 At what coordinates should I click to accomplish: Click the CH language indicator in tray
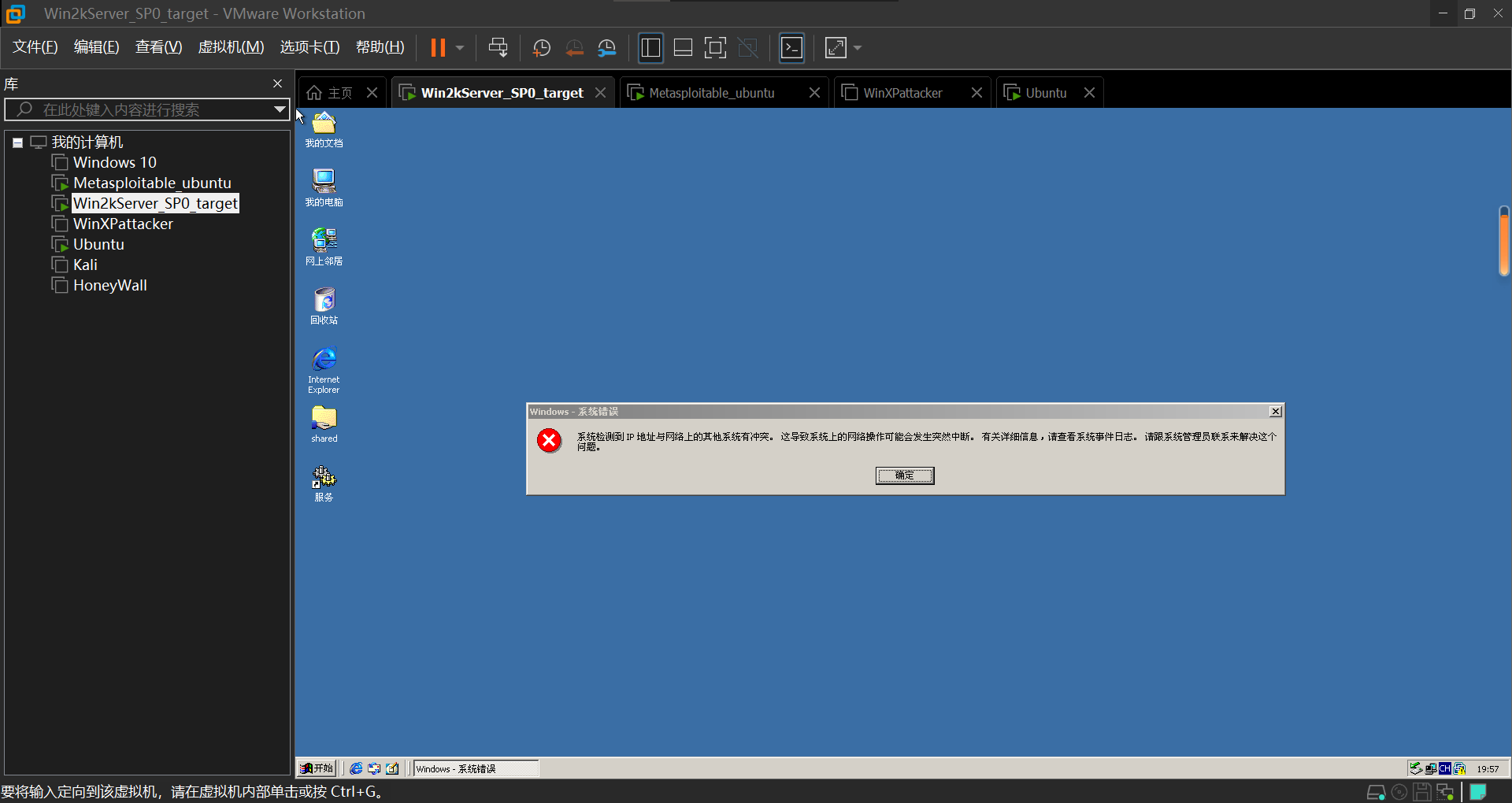[1445, 768]
